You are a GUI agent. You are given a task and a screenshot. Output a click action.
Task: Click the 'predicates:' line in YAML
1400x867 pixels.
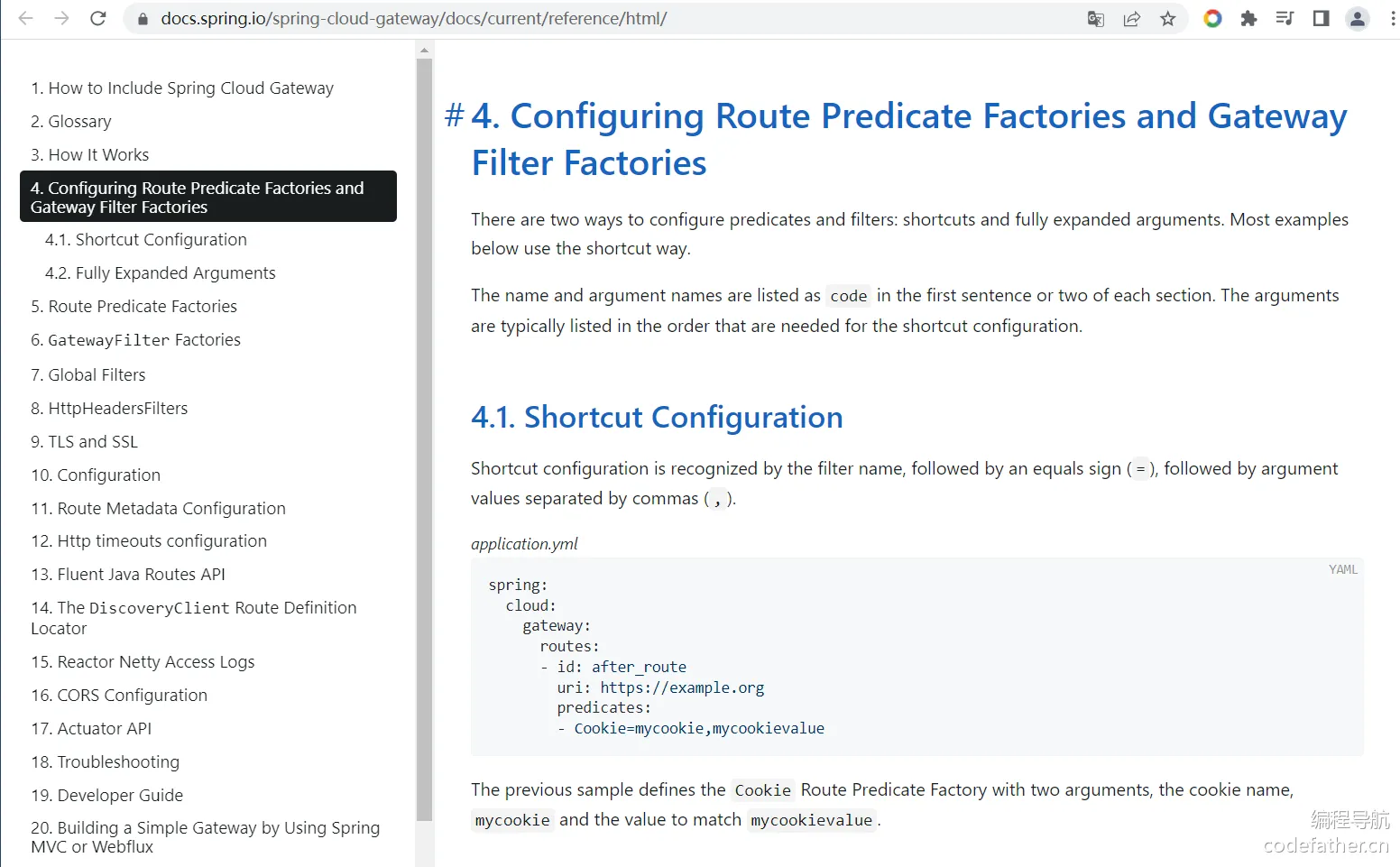(x=604, y=707)
